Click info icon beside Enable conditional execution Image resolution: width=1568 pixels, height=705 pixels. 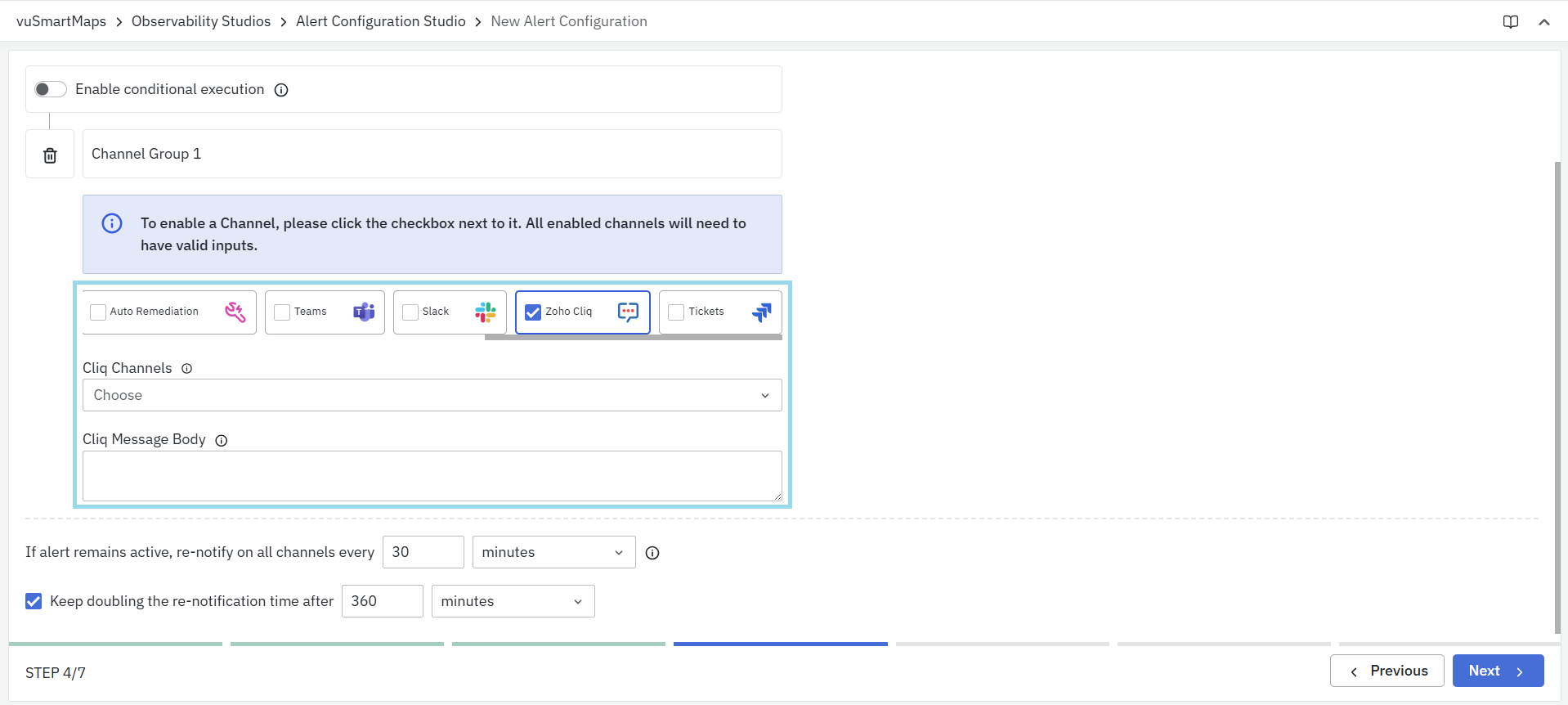tap(281, 90)
